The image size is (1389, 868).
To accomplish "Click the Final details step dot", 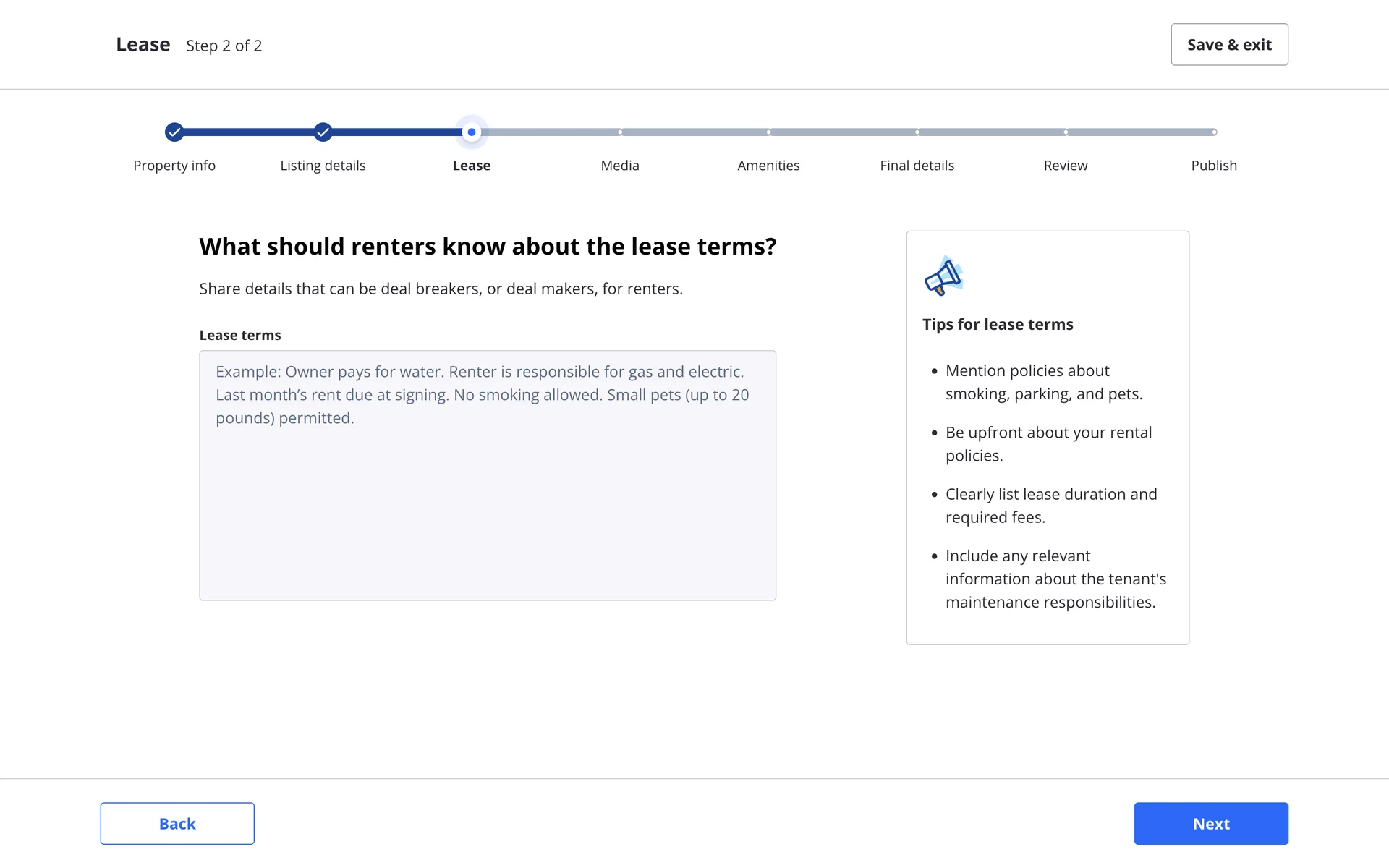I will point(917,132).
